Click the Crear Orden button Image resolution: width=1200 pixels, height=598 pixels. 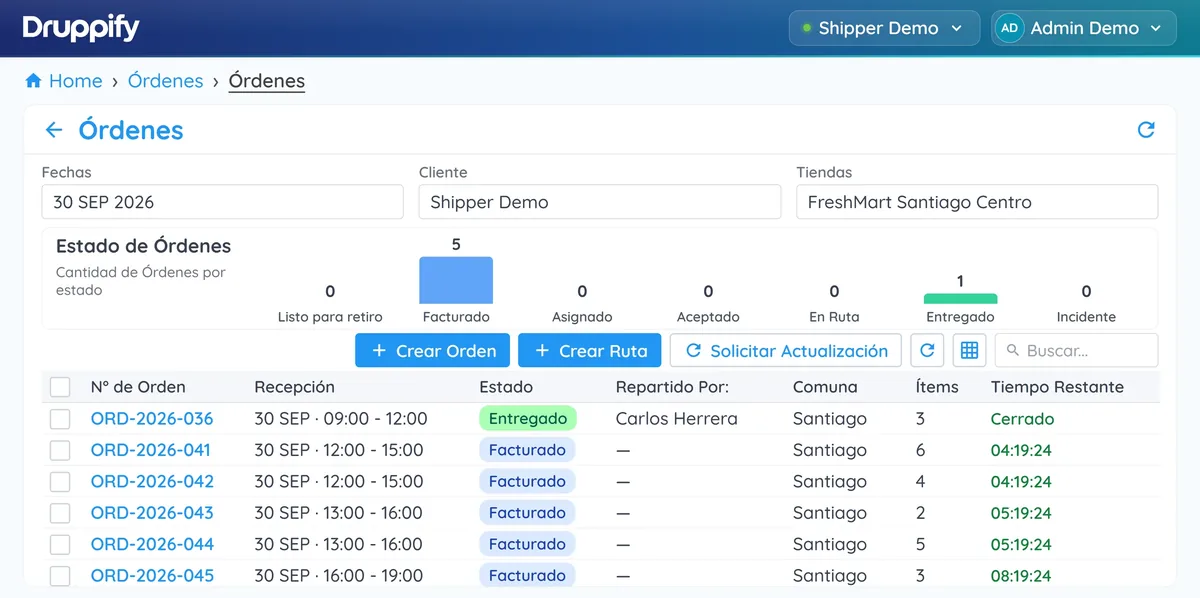432,351
